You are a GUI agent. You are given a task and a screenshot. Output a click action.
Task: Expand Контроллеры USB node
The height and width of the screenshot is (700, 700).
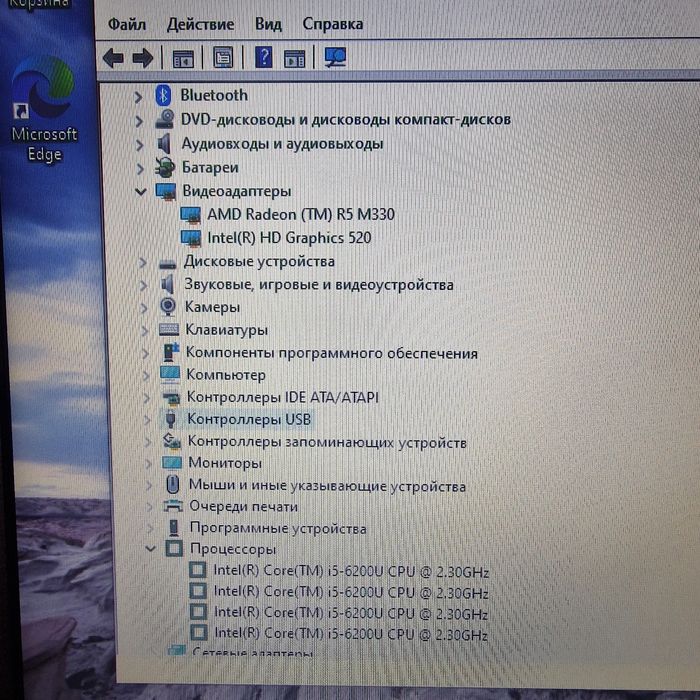(147, 419)
